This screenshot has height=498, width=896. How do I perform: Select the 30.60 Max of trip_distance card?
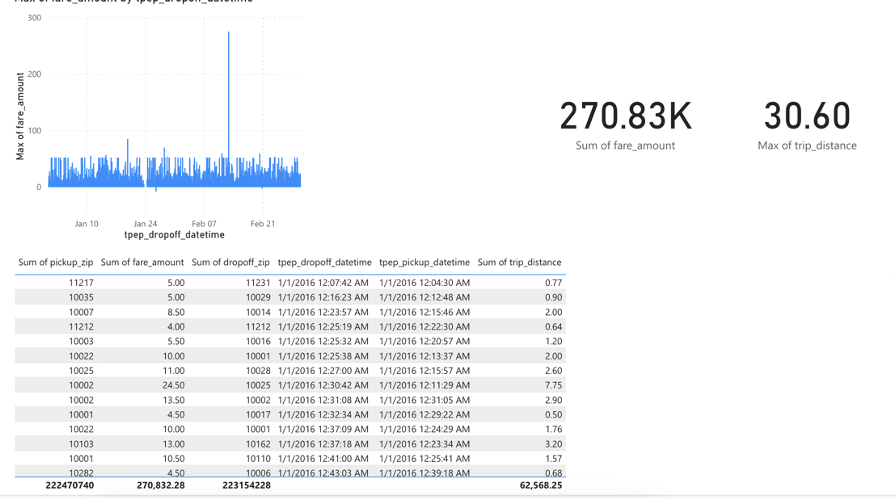pos(807,126)
